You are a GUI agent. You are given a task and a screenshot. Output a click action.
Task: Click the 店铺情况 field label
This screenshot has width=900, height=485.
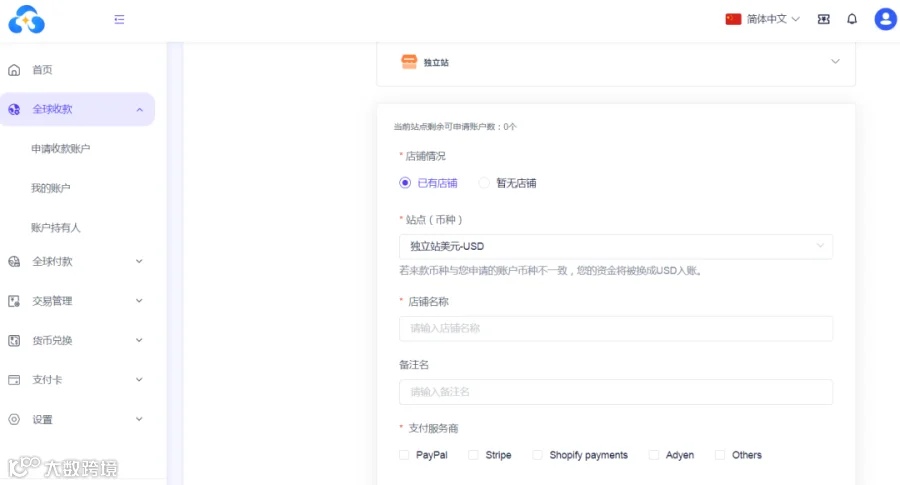[x=425, y=156]
